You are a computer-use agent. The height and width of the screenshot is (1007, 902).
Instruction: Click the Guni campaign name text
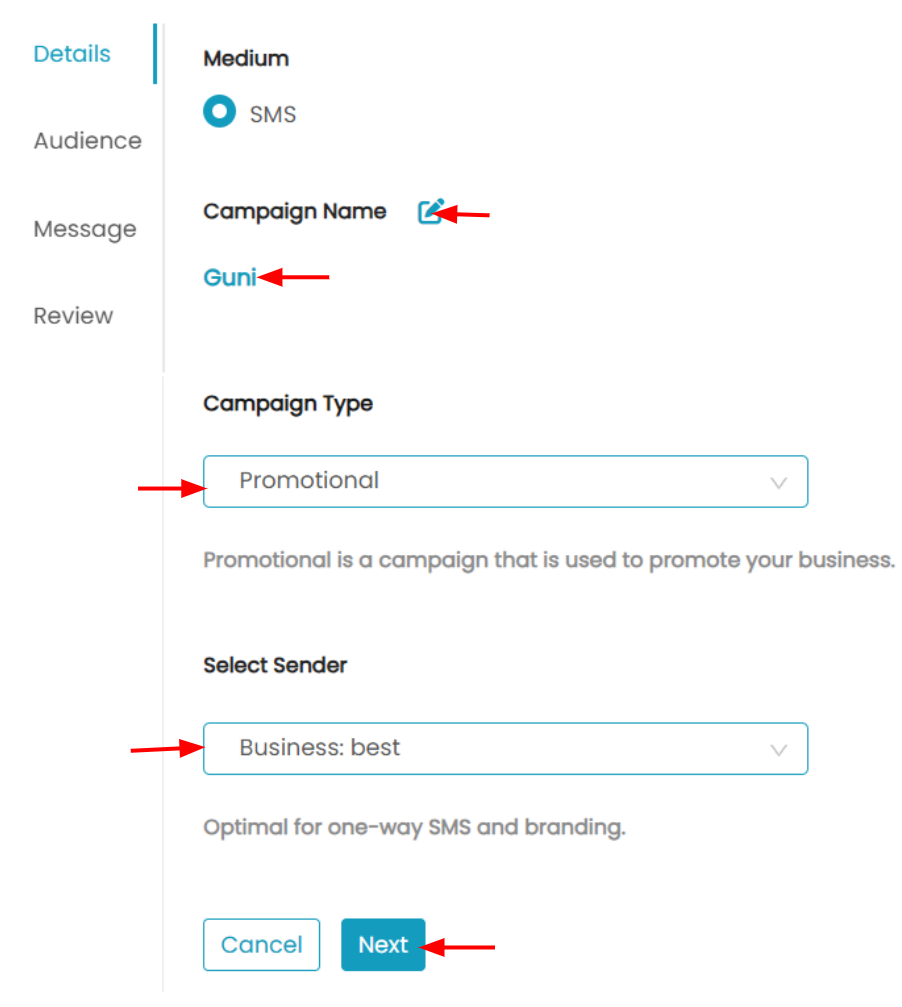tap(230, 277)
